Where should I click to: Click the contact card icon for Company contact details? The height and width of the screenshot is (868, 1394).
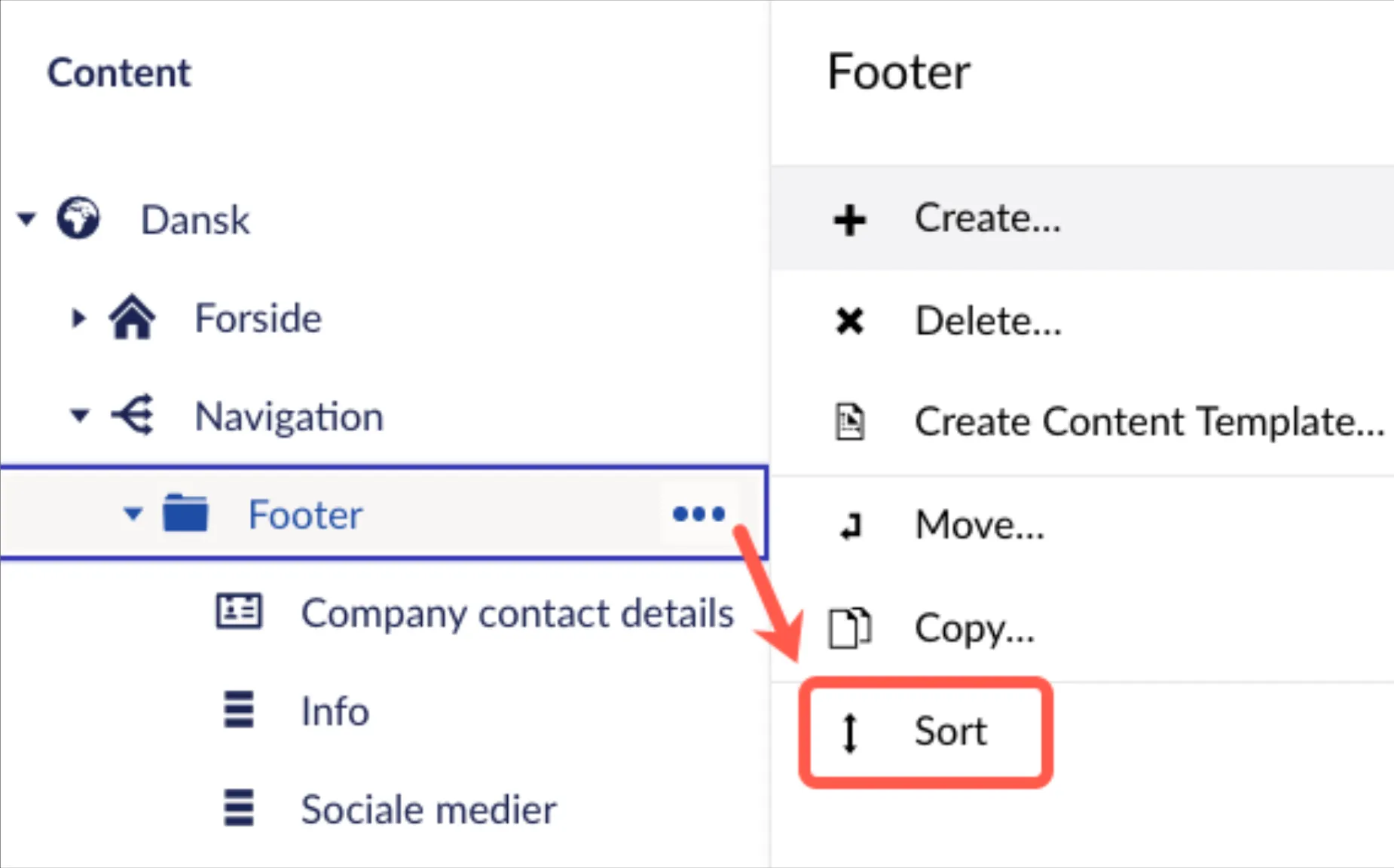(239, 611)
